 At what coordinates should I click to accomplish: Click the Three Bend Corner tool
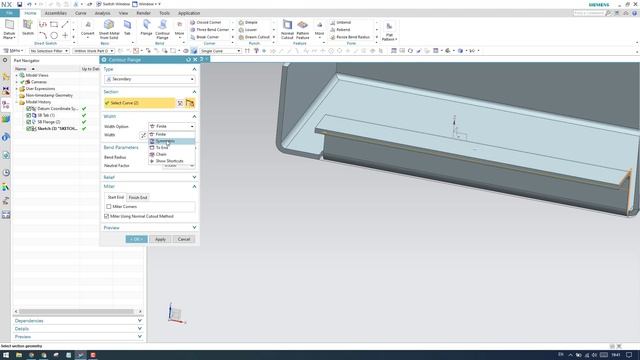point(209,30)
